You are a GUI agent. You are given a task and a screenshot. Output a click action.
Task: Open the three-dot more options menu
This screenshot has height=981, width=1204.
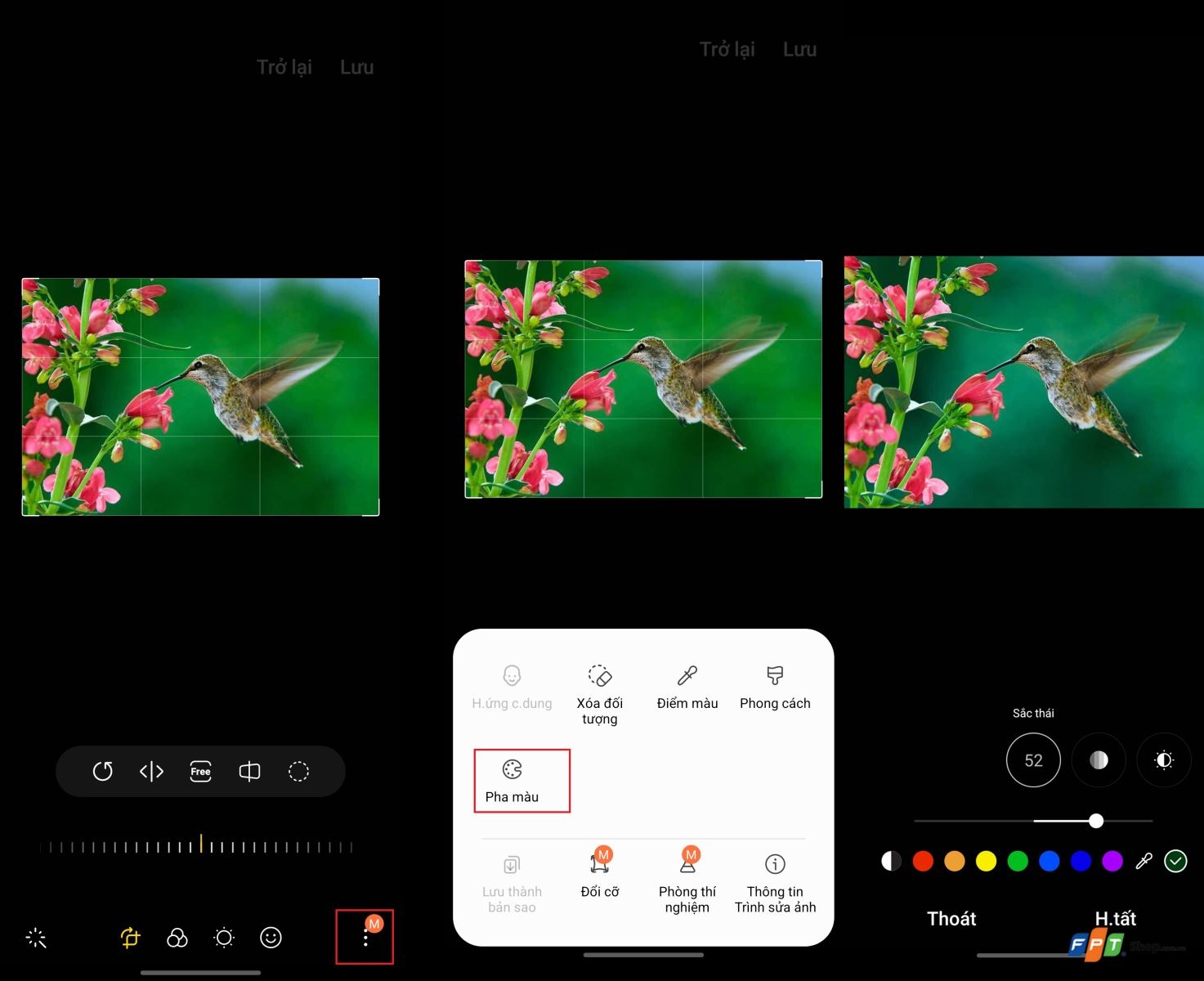(x=365, y=937)
